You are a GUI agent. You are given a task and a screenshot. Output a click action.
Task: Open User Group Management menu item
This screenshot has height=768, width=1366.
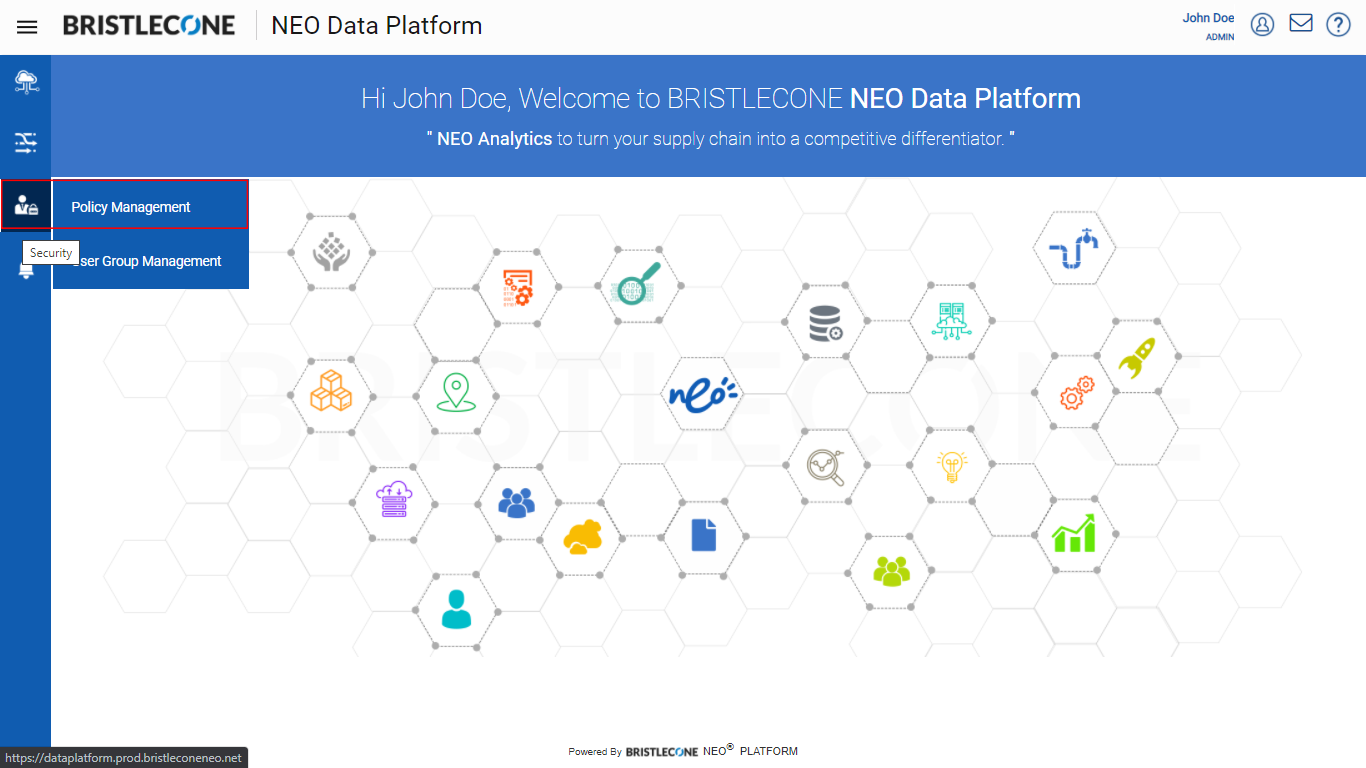click(x=150, y=261)
